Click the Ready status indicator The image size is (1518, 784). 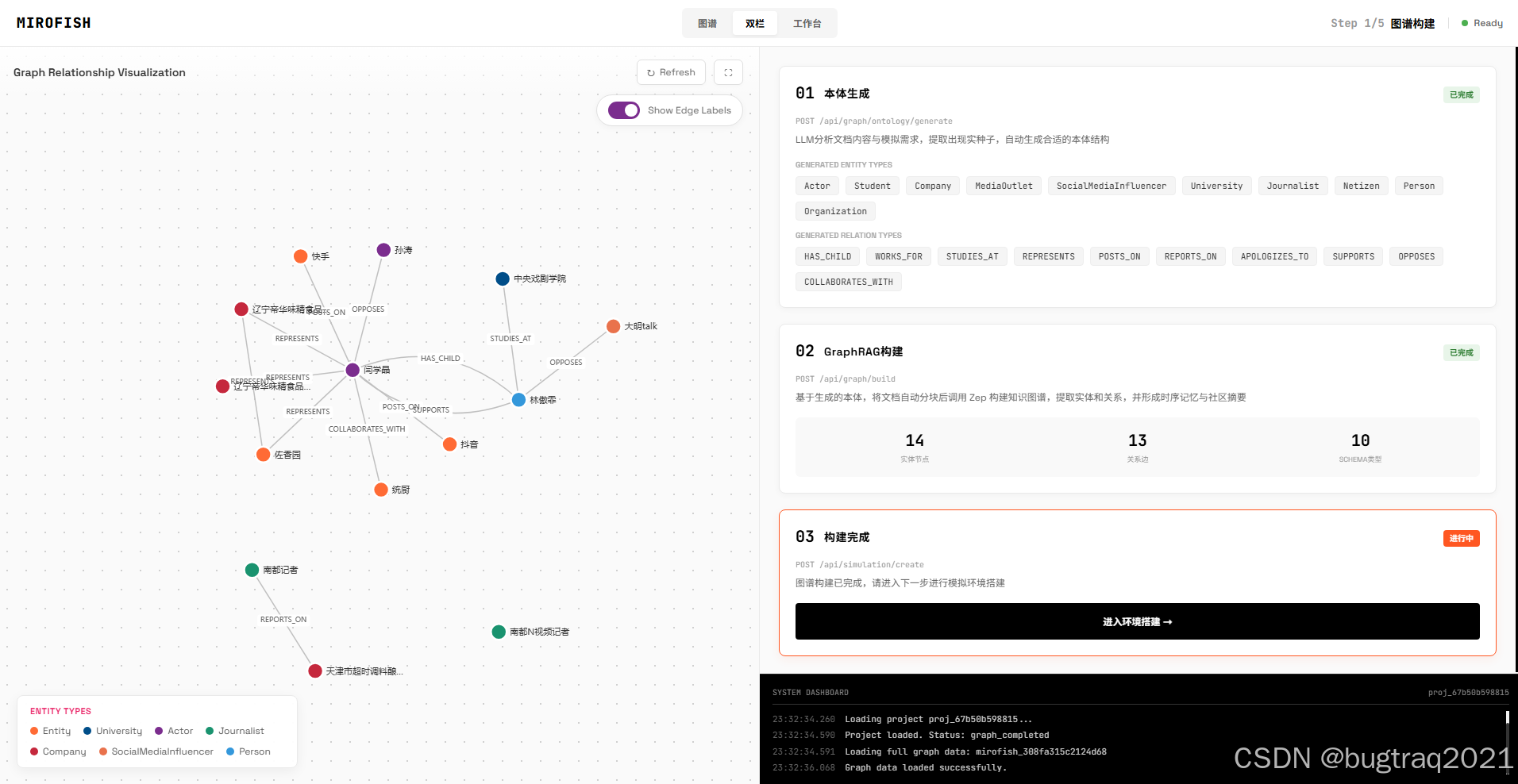point(1482,23)
